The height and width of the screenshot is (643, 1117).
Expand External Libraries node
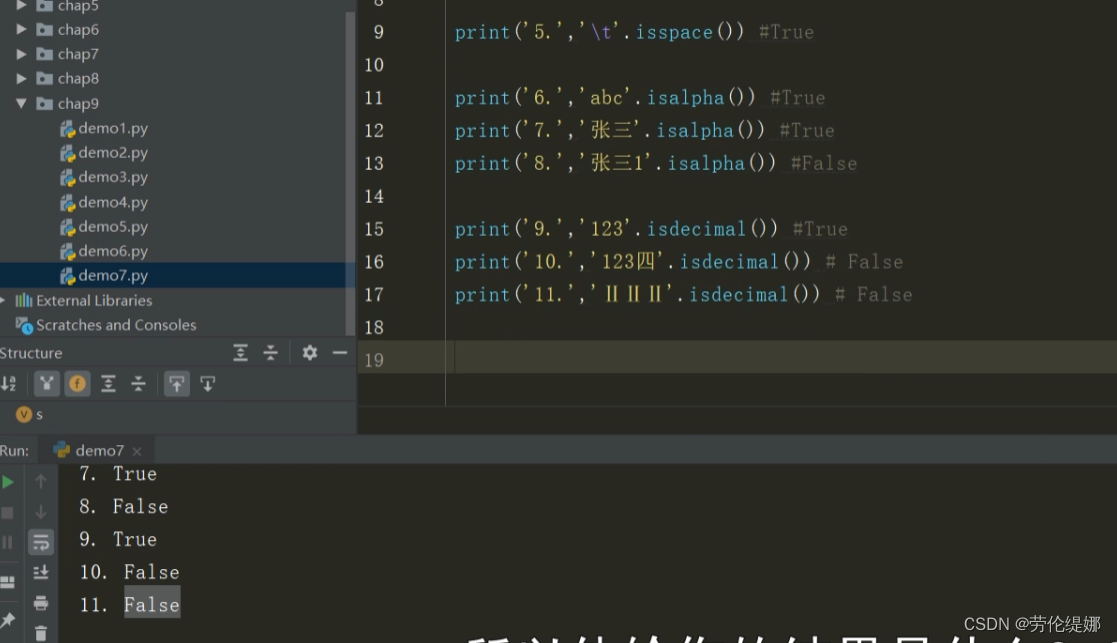pos(3,300)
